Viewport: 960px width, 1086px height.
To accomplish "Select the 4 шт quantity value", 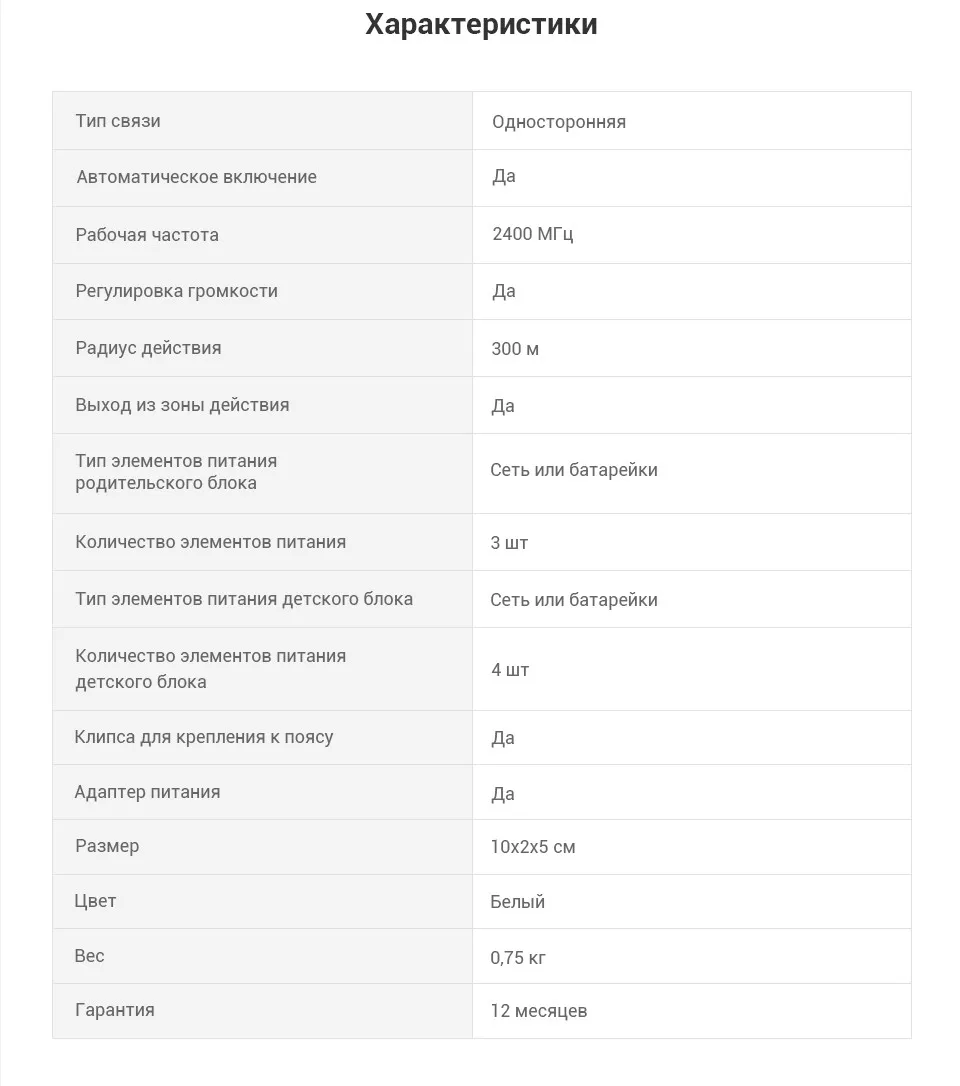I will (510, 670).
